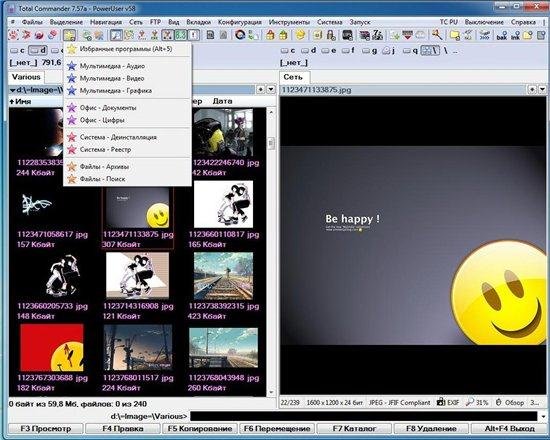Click the colorful circle toolbar icon
Screen dimensions: 550x440
[240, 35]
